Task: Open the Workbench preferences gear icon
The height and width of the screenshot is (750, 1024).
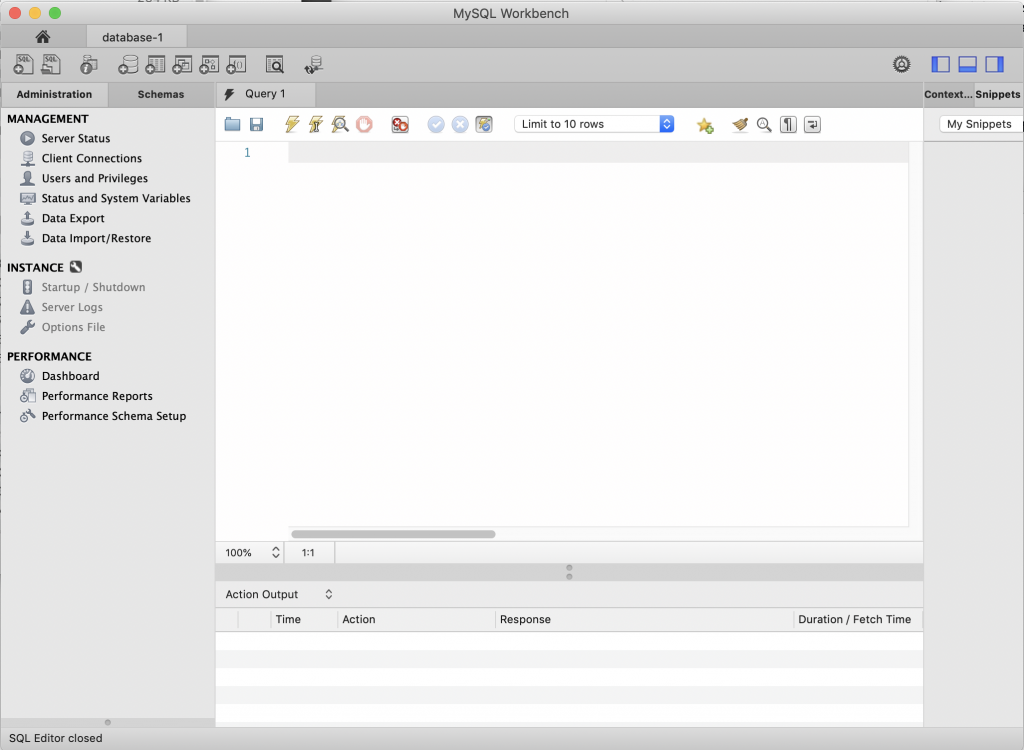Action: 901,64
